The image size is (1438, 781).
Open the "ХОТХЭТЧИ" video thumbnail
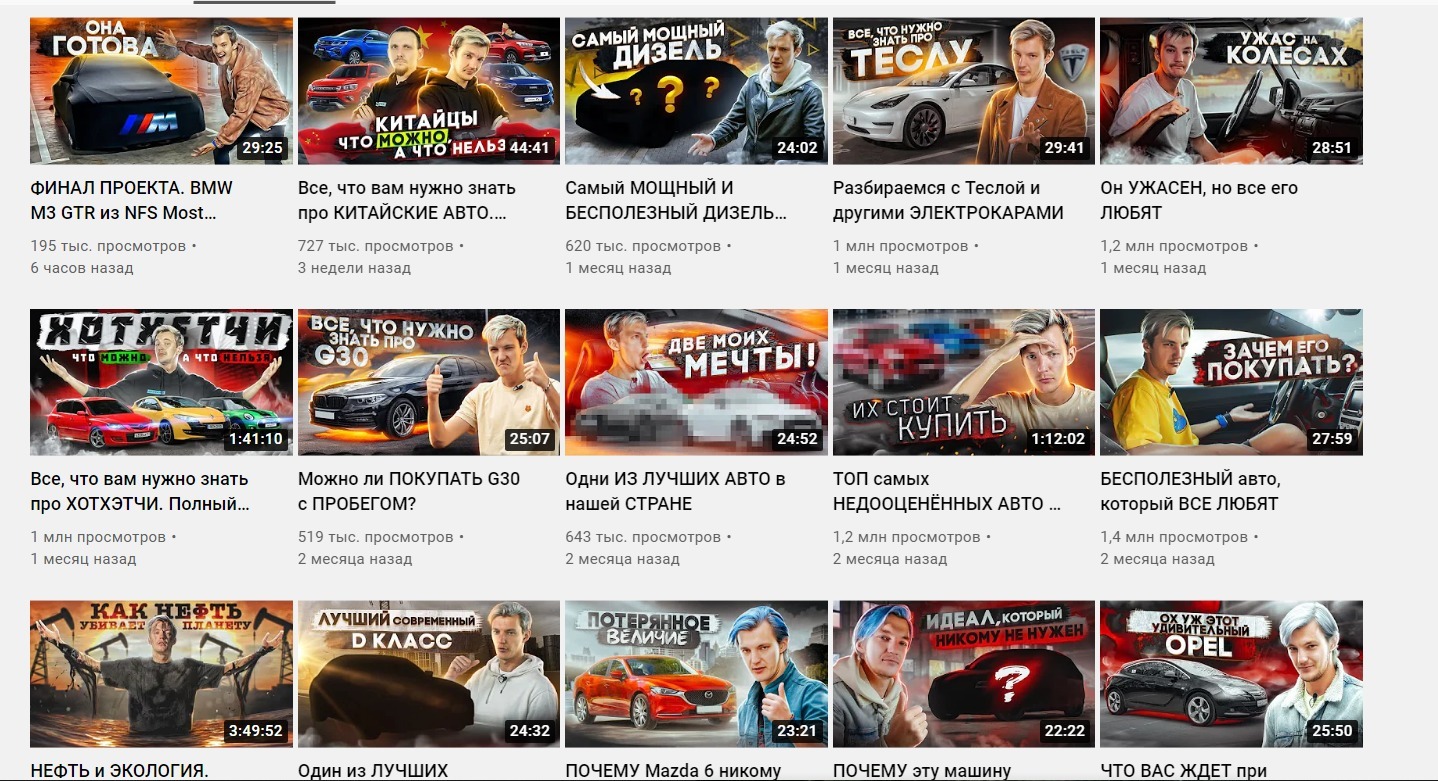click(161, 382)
